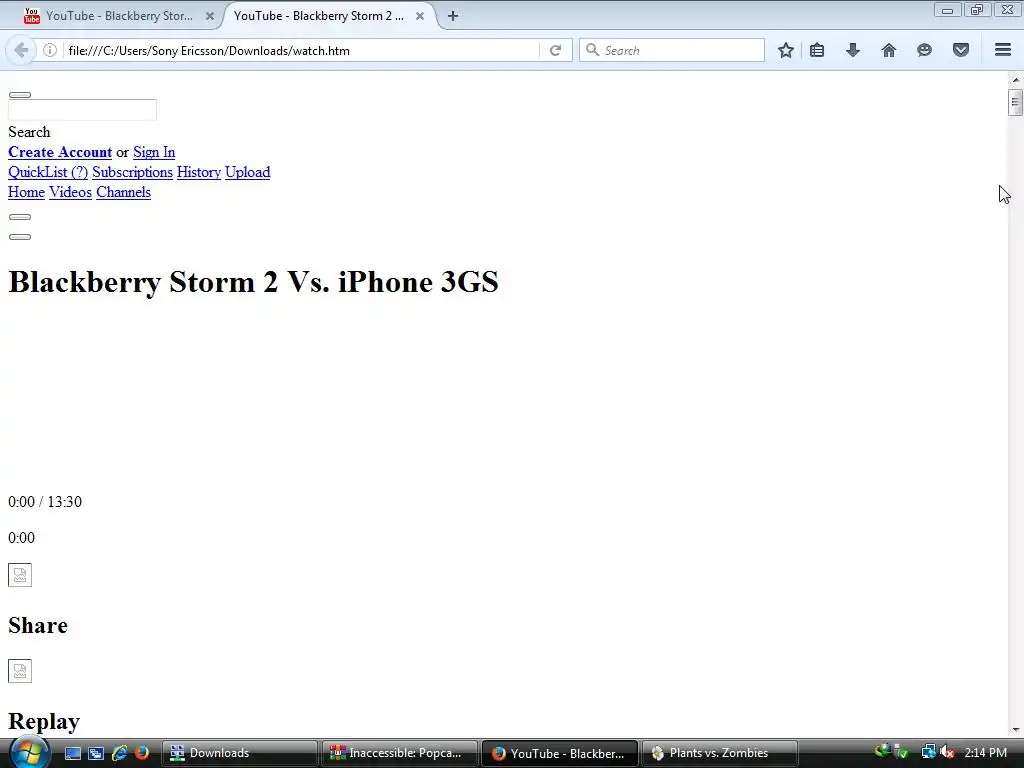Close the first YouTube tab

[210, 16]
